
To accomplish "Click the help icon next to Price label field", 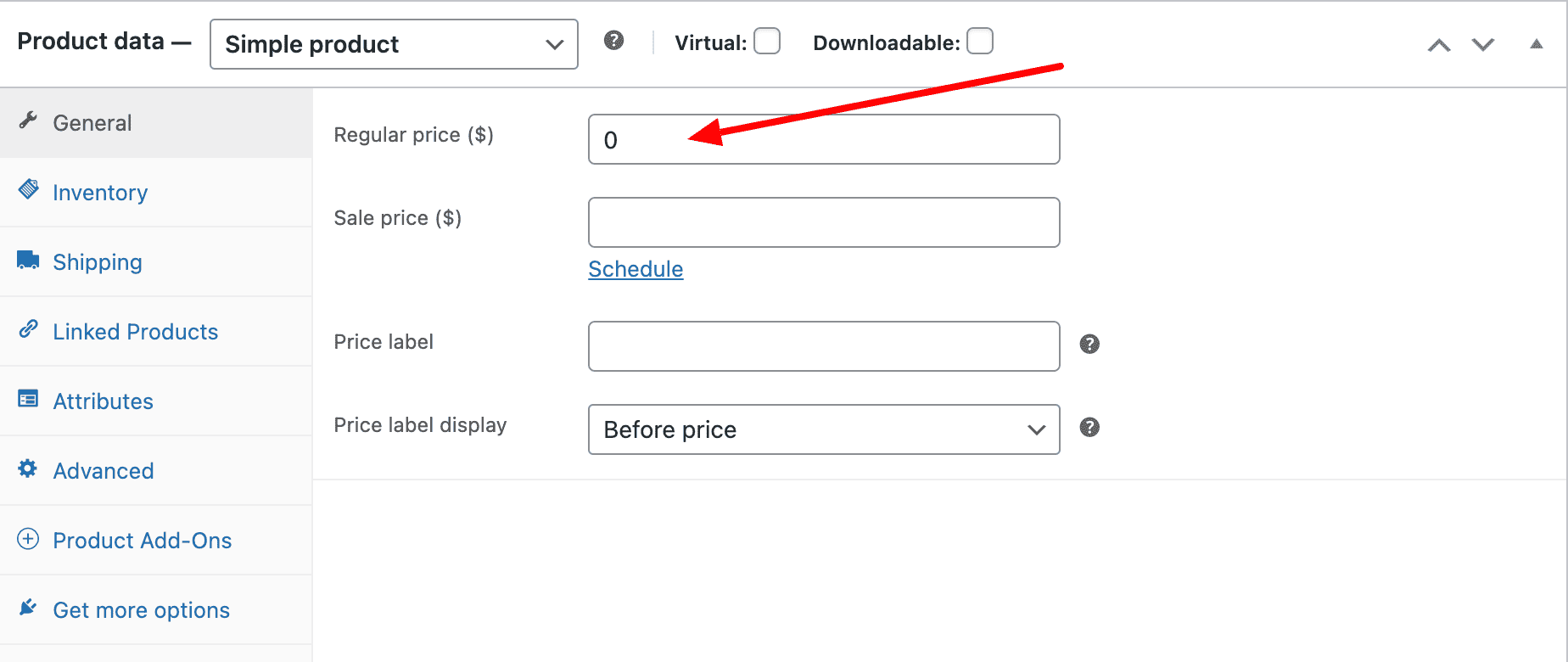I will pos(1089,344).
